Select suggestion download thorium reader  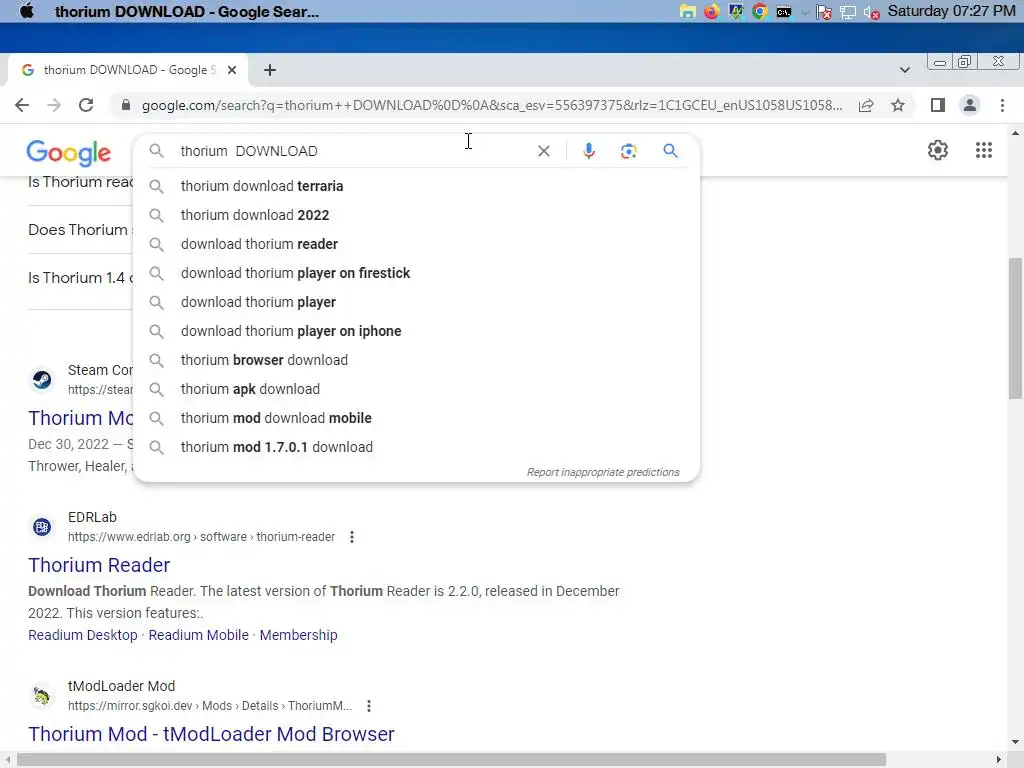point(416,244)
